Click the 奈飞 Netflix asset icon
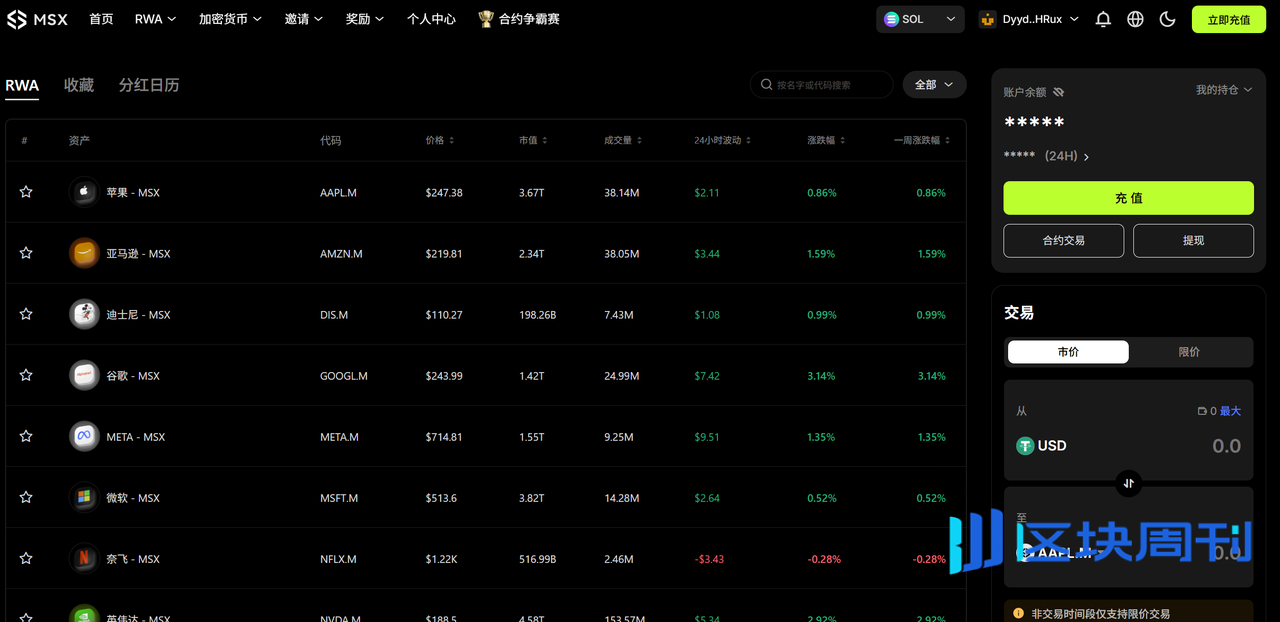Screen dimensions: 1280x622 click(x=84, y=559)
